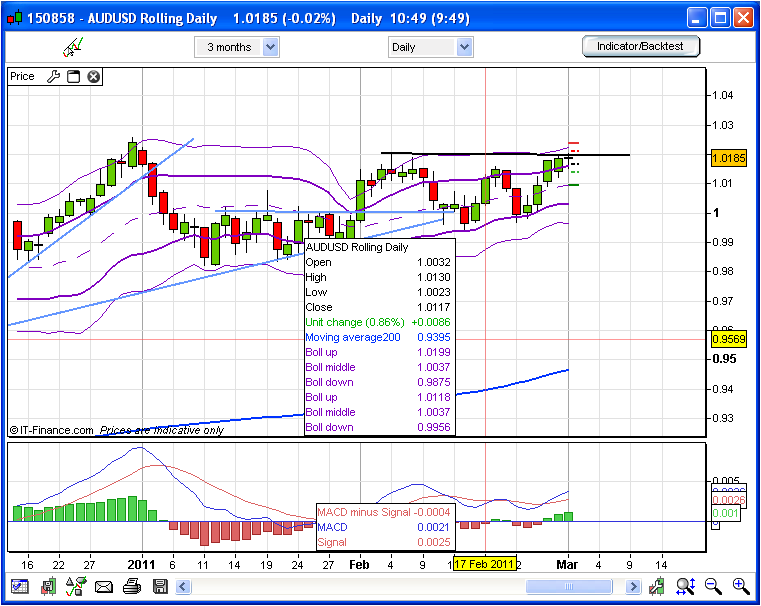Image resolution: width=761 pixels, height=606 pixels.
Task: Click the 0.001 MACD histogram value label
Action: click(x=726, y=513)
